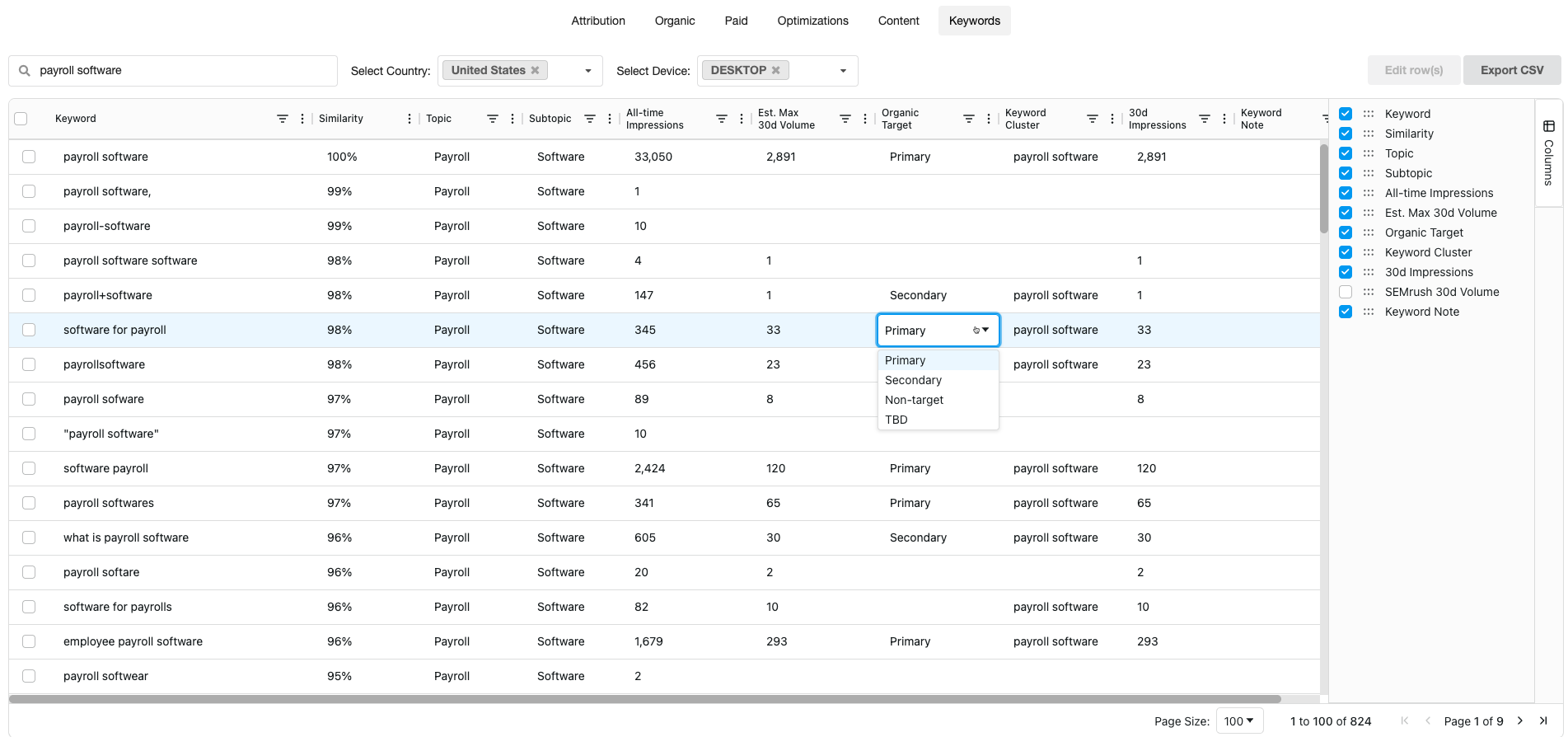Open the Keywords tab

[x=975, y=21]
